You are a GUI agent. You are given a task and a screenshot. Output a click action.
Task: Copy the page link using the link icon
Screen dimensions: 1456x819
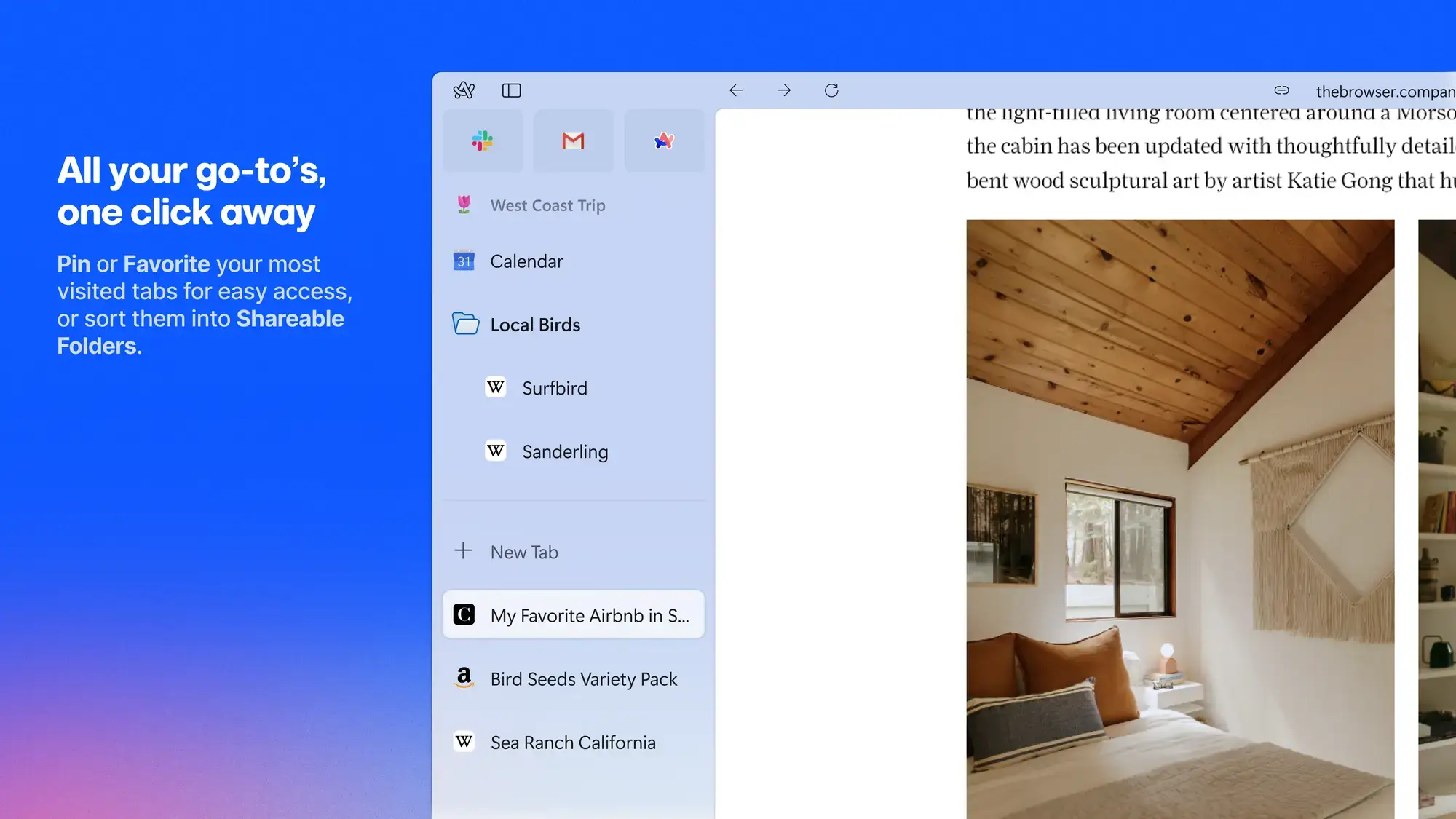pyautogui.click(x=1282, y=90)
